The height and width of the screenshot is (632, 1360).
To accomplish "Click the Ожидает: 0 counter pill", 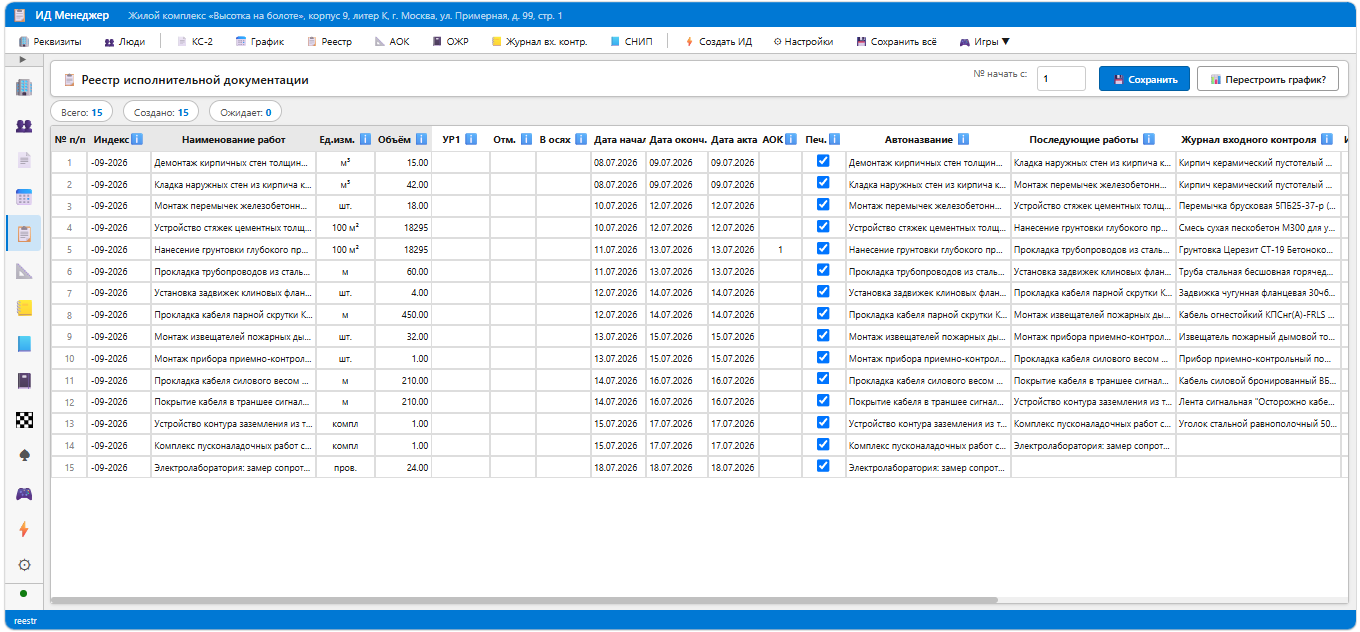I will pos(245,112).
